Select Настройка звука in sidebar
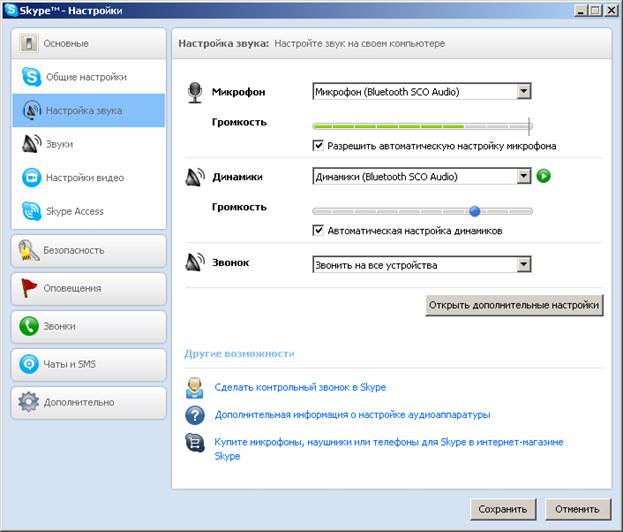The width and height of the screenshot is (623, 532). coord(89,110)
